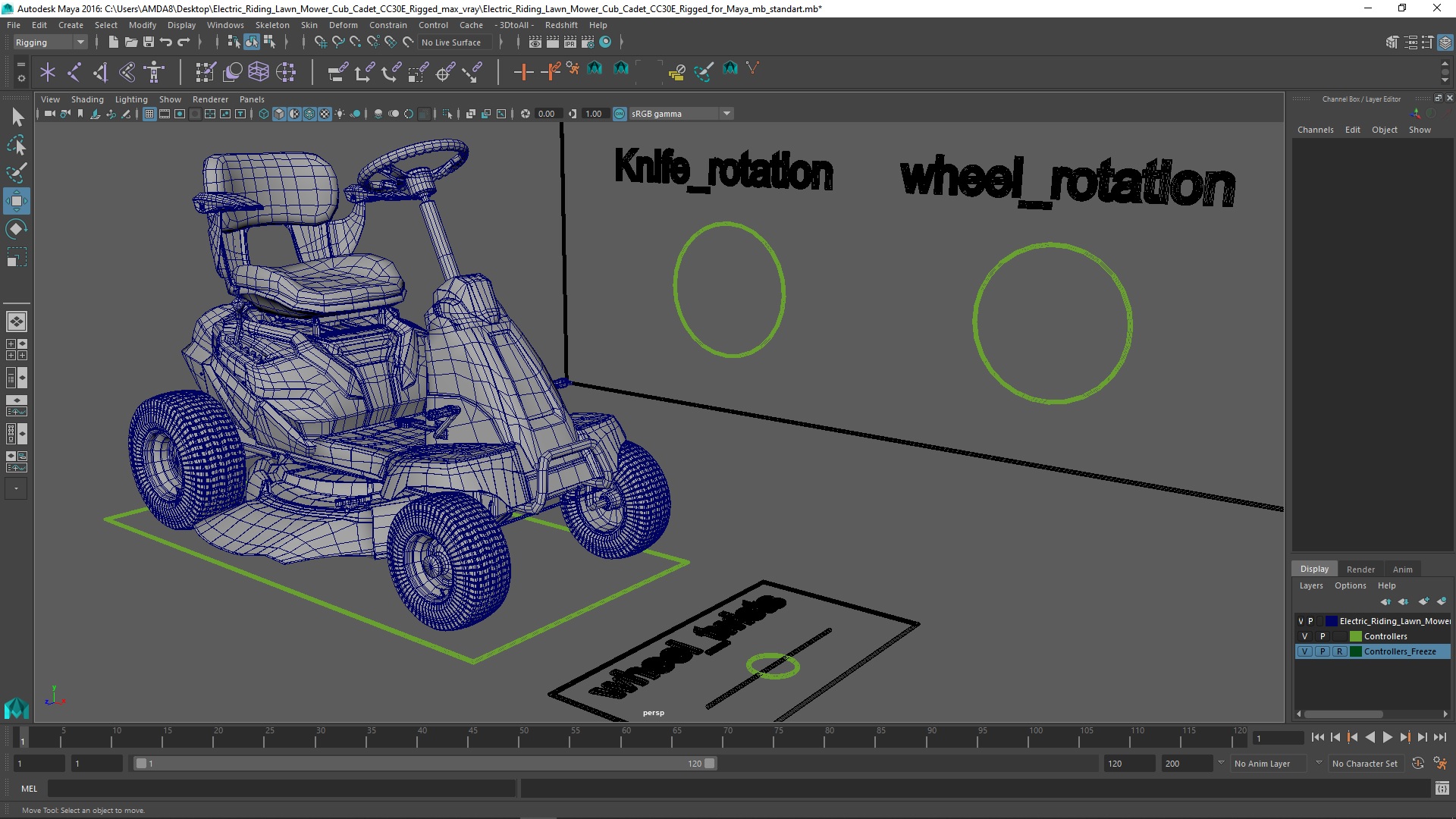Toggle visibility of Electric_Riding_Lawn_Mower layer
Screen dimensions: 1456x819
[1301, 621]
